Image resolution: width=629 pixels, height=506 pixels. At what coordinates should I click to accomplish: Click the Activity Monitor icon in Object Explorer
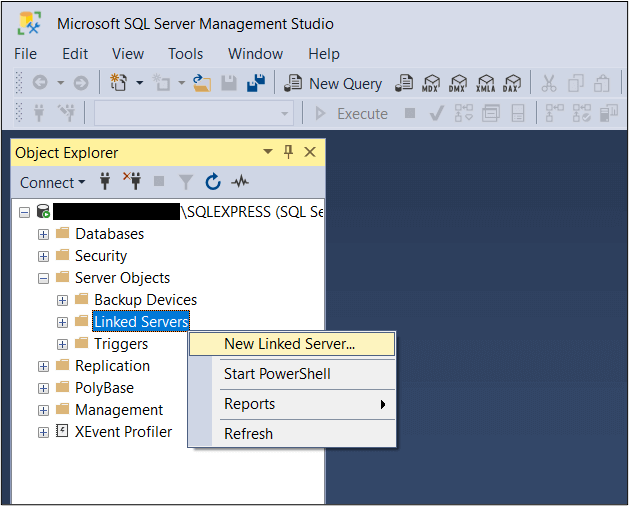point(240,182)
